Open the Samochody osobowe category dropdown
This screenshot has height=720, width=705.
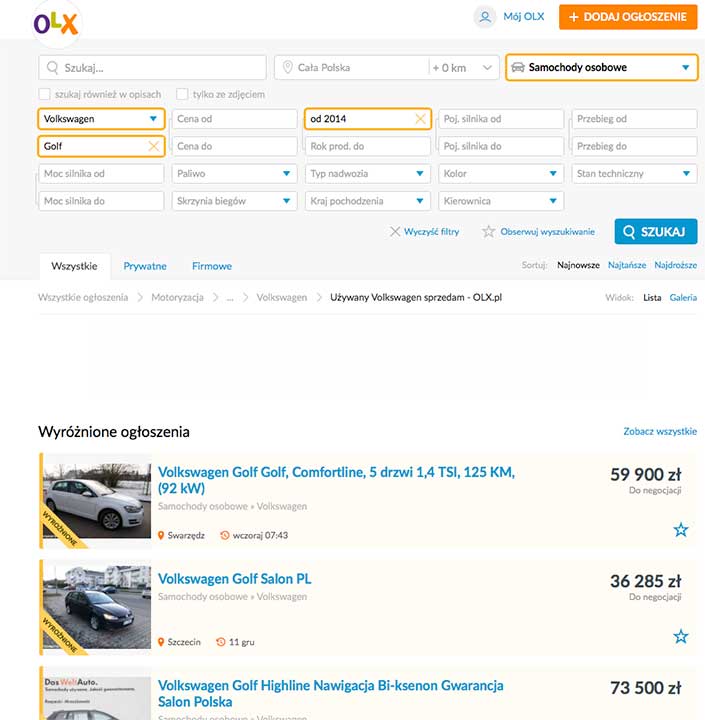point(602,68)
